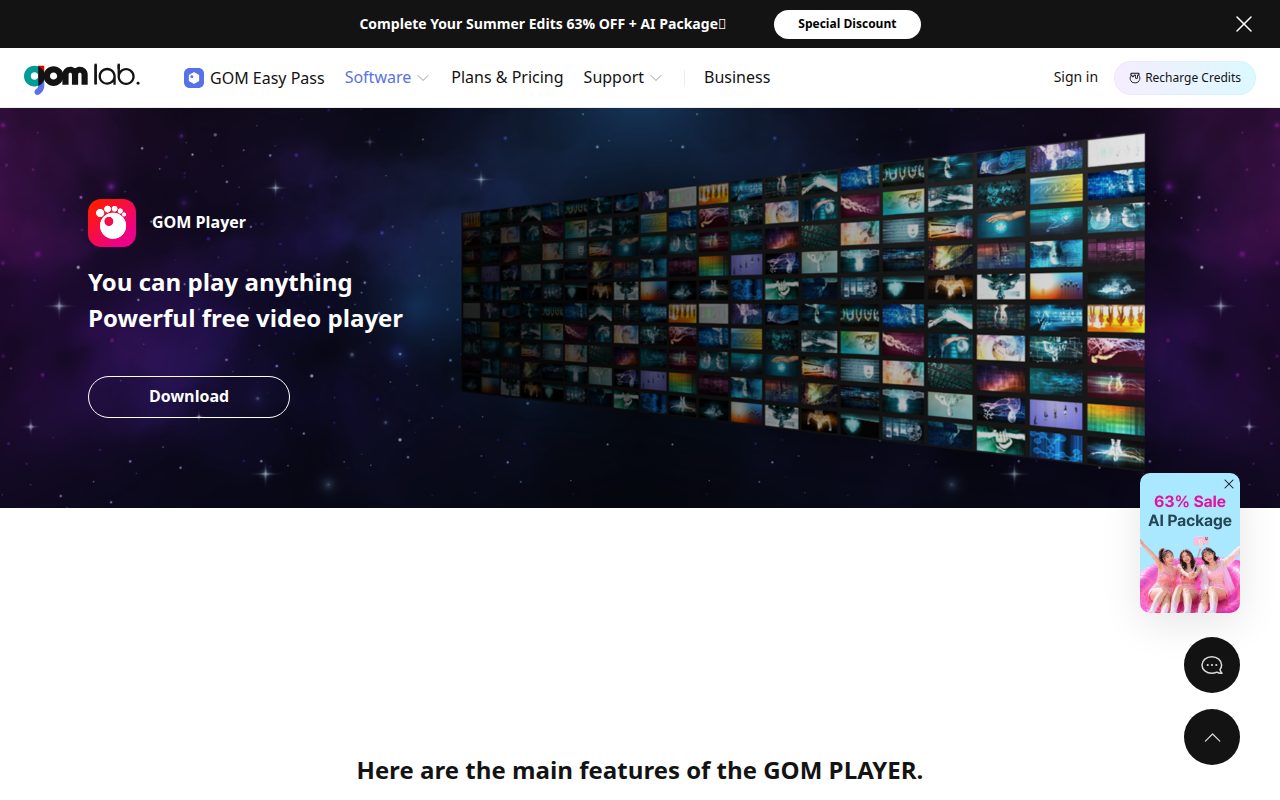Click the main features heading
Viewport: 1280px width, 800px height.
(x=640, y=771)
